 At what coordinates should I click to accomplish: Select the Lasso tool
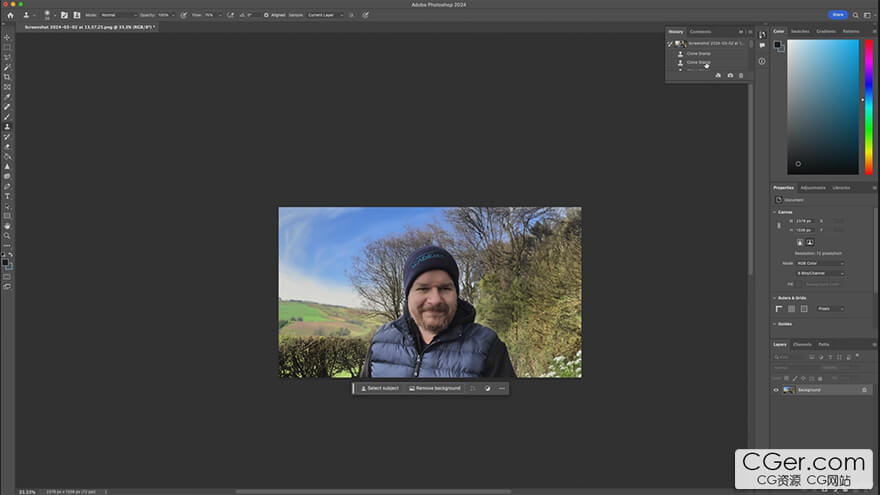(7, 57)
